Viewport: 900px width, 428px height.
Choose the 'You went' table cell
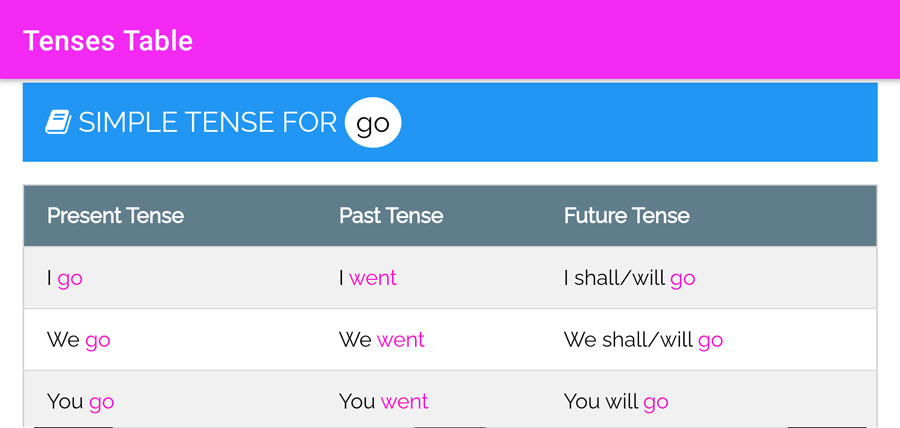click(383, 402)
